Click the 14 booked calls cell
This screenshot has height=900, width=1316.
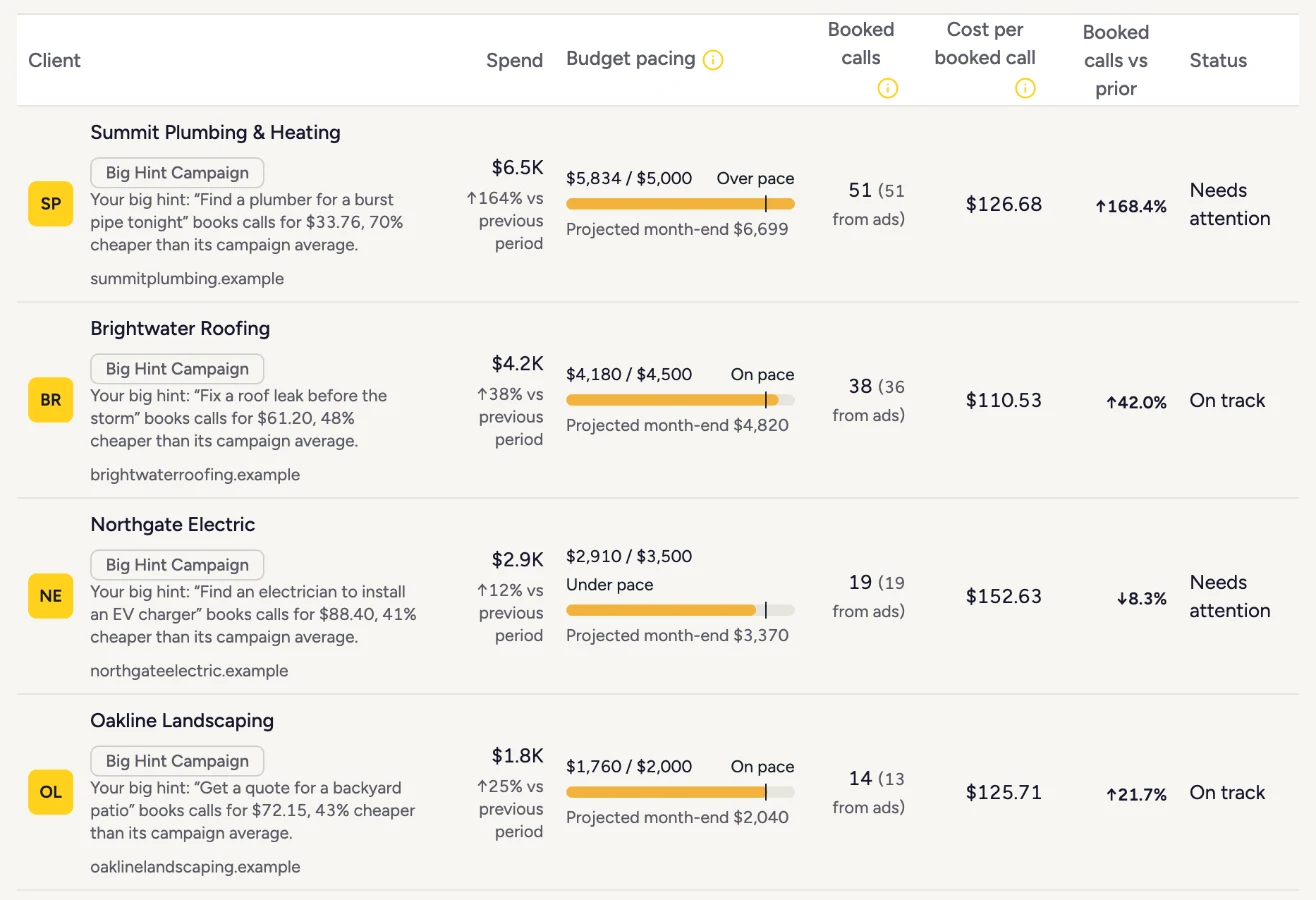[869, 792]
